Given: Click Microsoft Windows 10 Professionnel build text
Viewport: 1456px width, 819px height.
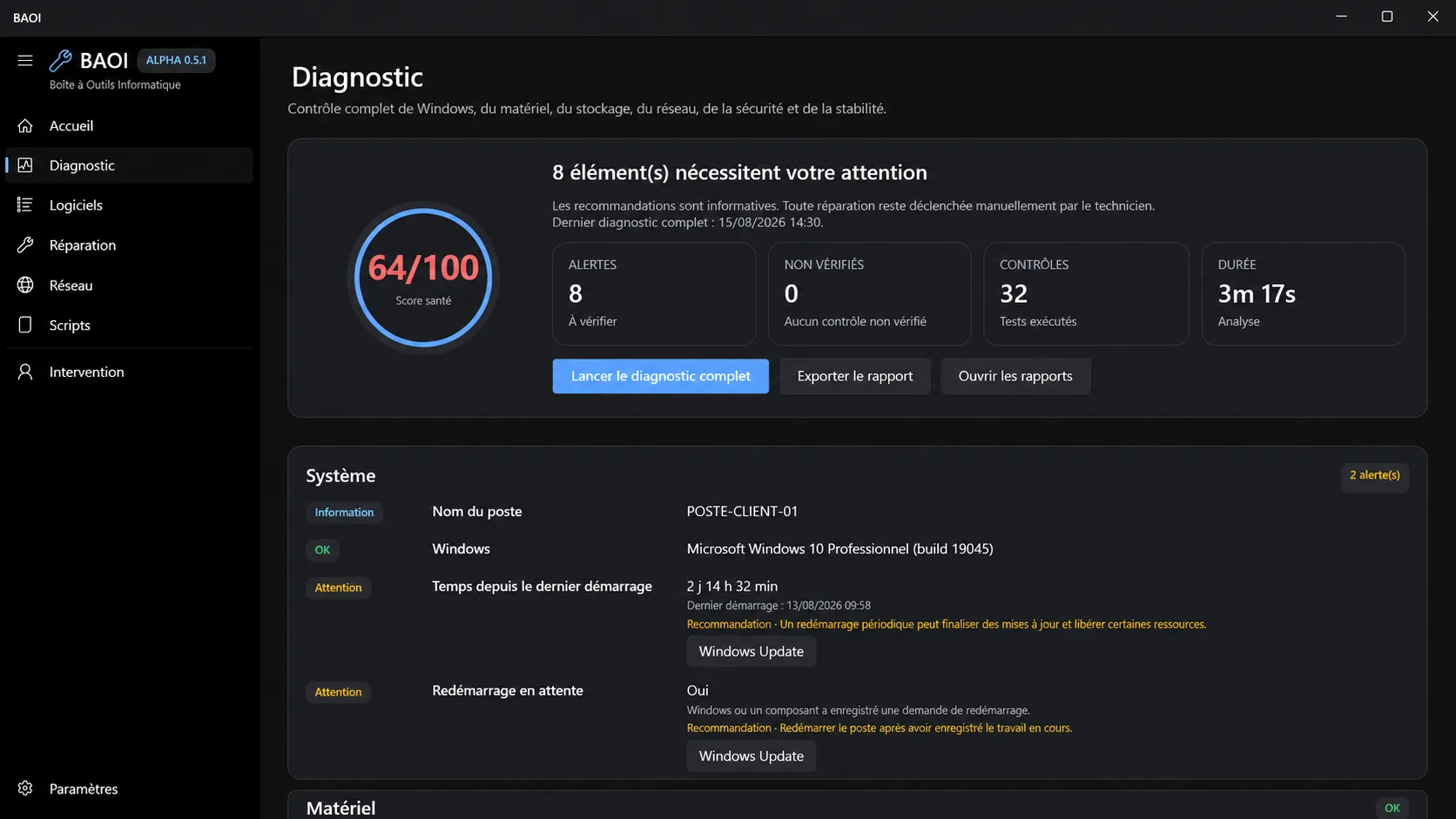Looking at the screenshot, I should click(x=839, y=548).
